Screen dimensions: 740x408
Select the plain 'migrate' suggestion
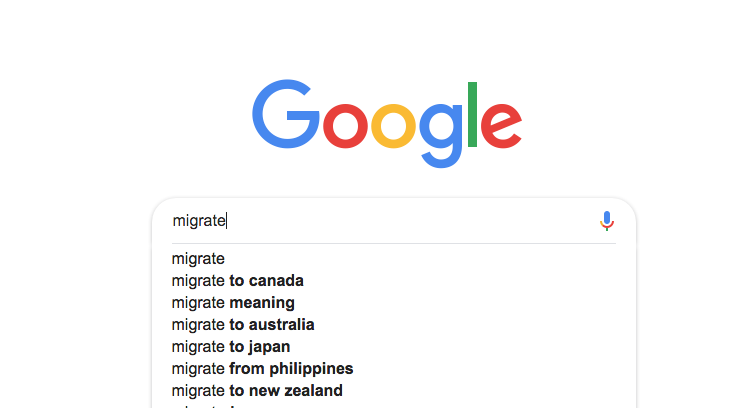tap(198, 258)
